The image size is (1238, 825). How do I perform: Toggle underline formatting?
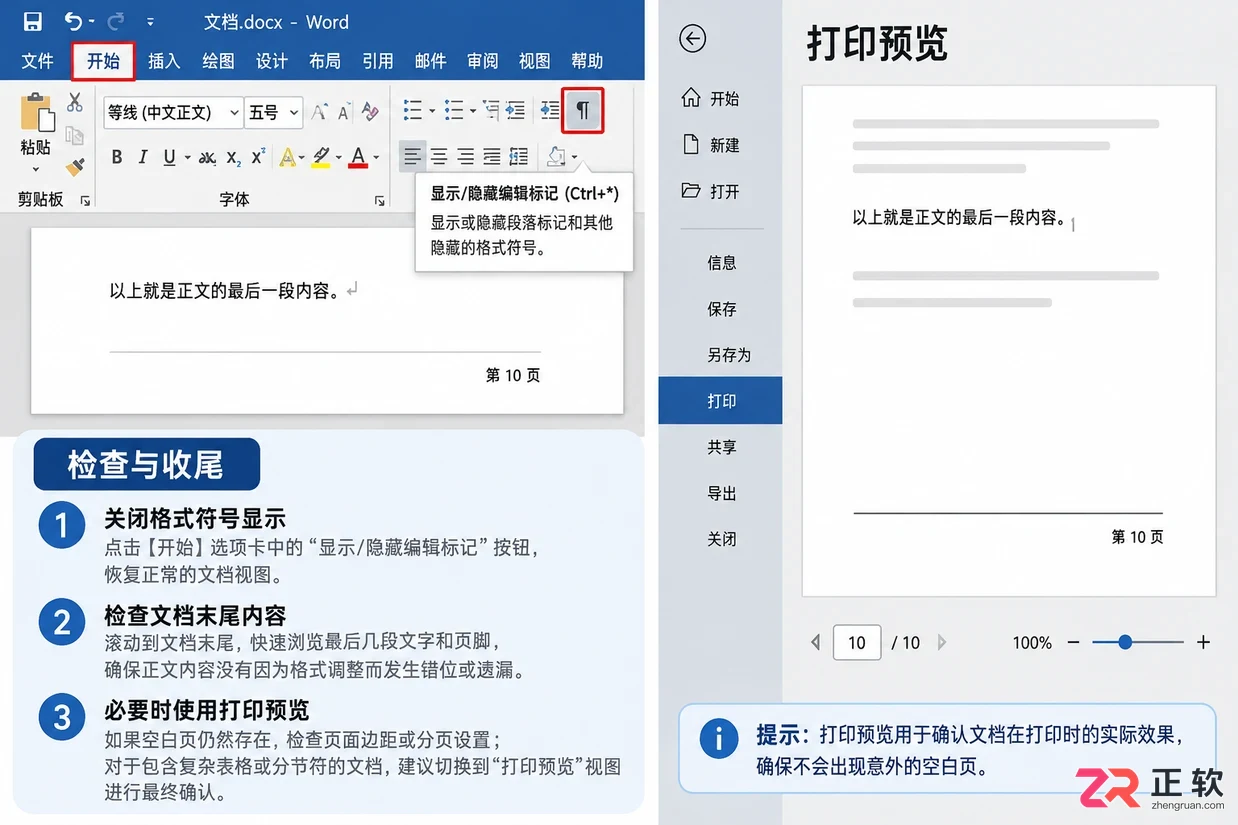(169, 157)
